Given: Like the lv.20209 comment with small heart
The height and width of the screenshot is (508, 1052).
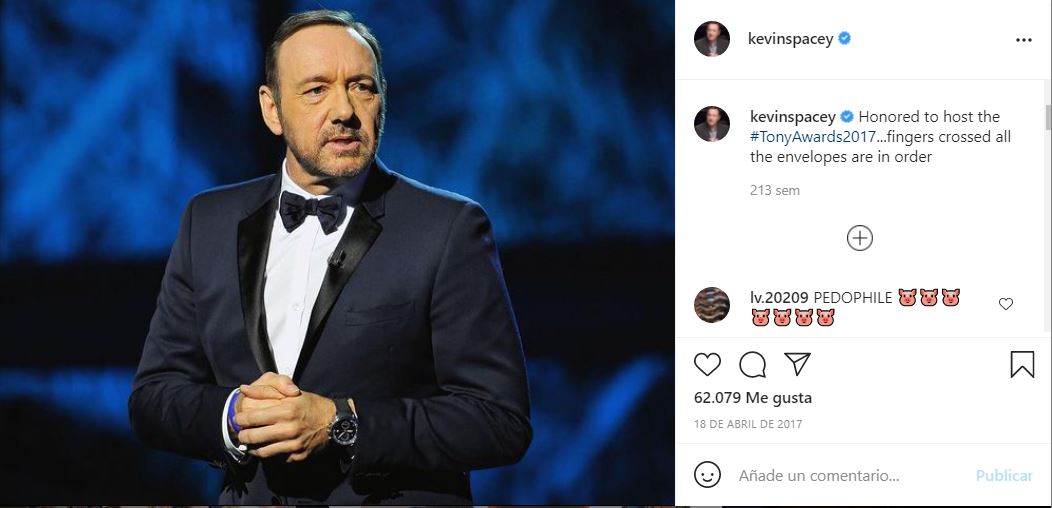Looking at the screenshot, I should [x=1006, y=304].
